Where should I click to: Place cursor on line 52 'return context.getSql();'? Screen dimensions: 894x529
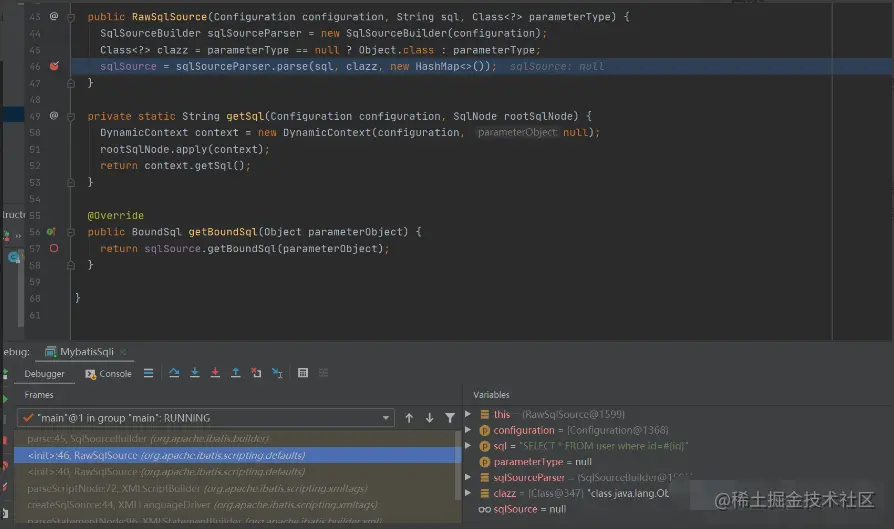(175, 166)
